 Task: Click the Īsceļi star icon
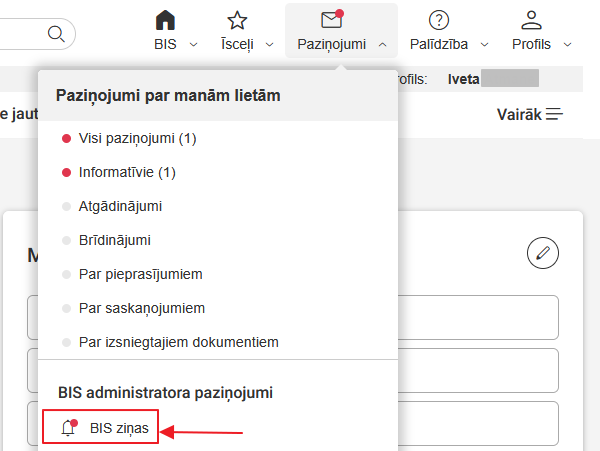pyautogui.click(x=237, y=20)
